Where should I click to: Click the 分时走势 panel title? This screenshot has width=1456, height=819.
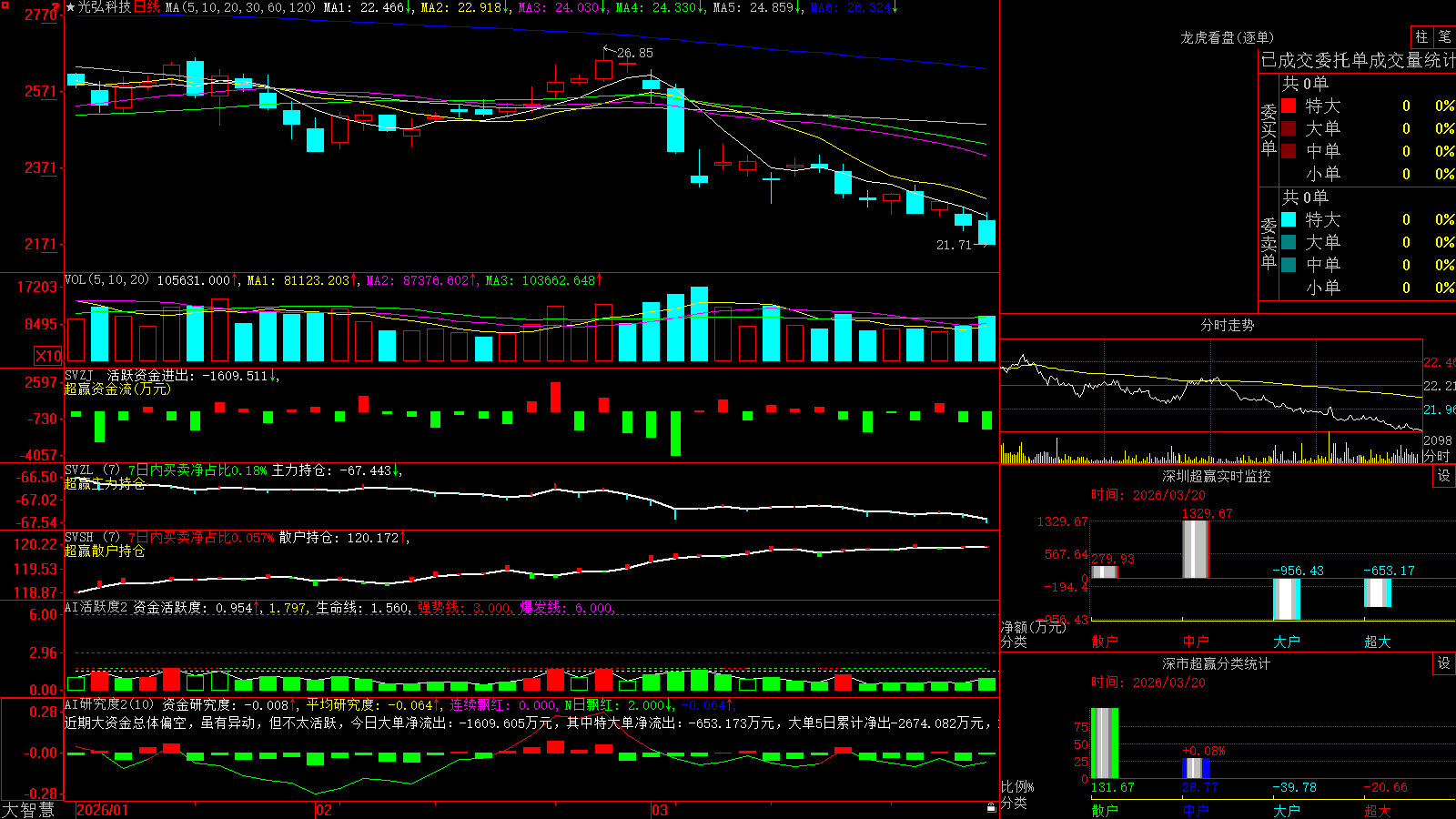point(1227,325)
